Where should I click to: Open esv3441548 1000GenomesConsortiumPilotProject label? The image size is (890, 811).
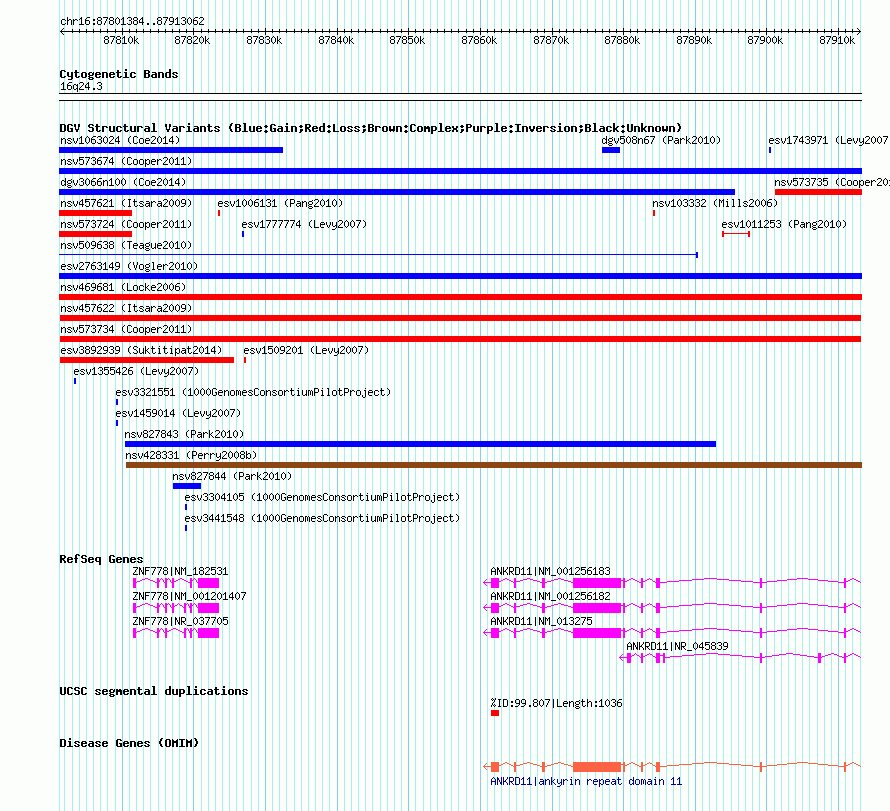coord(322,518)
